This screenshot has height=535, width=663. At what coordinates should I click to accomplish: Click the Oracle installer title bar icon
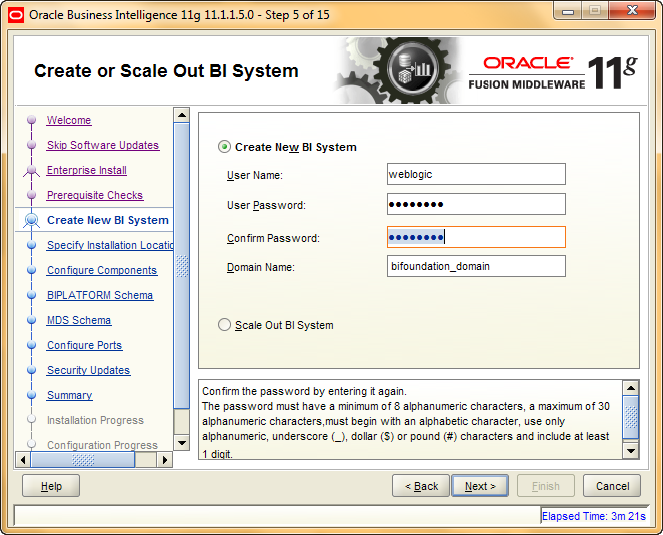(x=16, y=15)
